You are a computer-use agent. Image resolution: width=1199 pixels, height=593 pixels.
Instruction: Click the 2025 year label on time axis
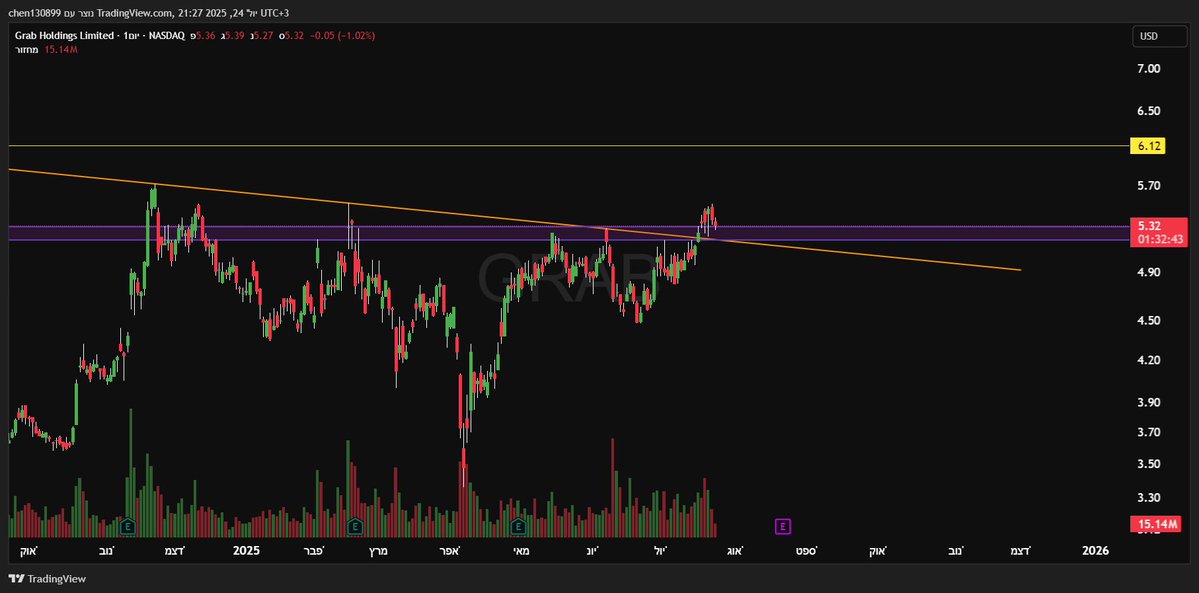click(x=246, y=550)
